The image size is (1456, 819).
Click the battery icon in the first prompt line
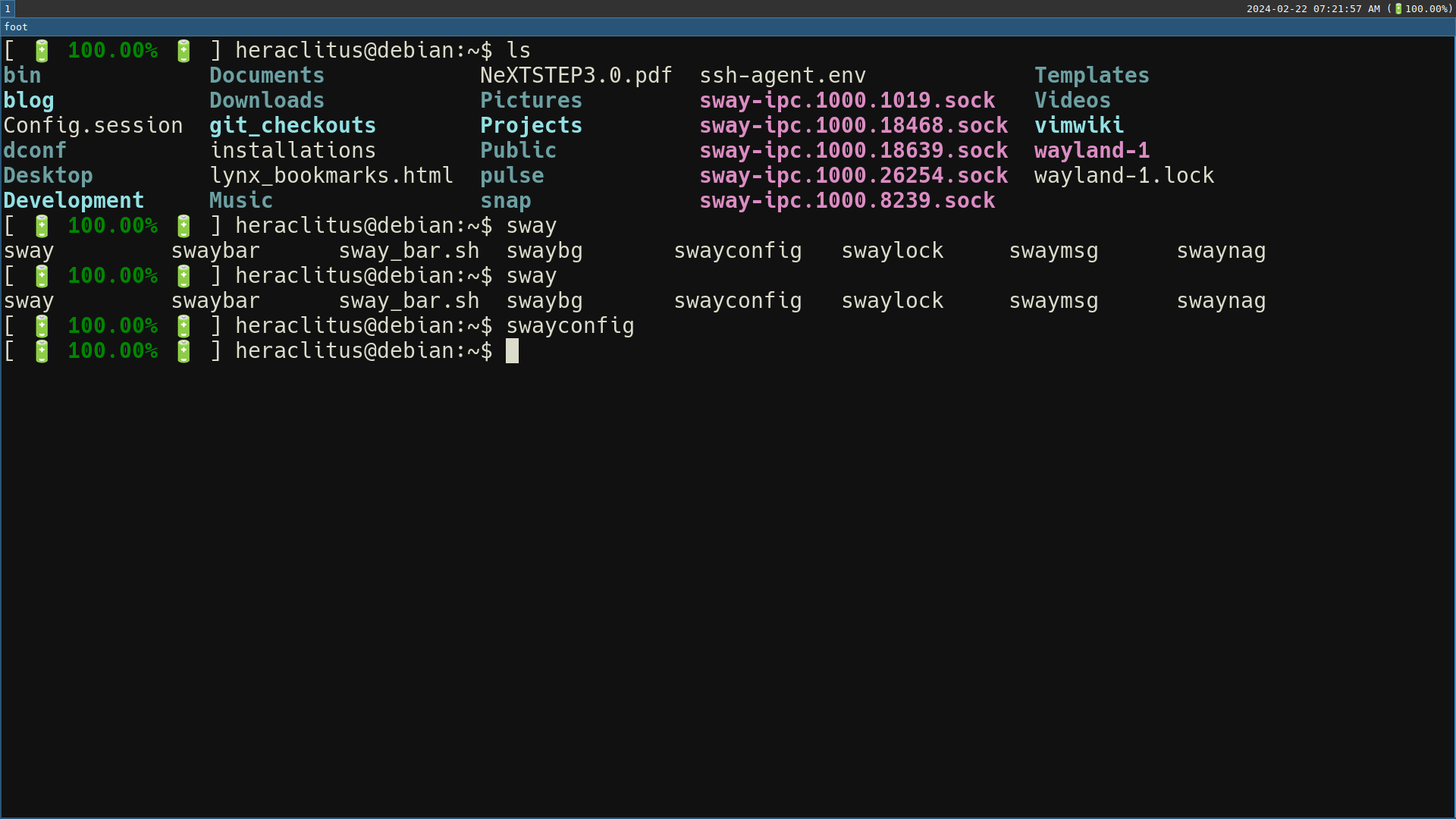tap(41, 50)
